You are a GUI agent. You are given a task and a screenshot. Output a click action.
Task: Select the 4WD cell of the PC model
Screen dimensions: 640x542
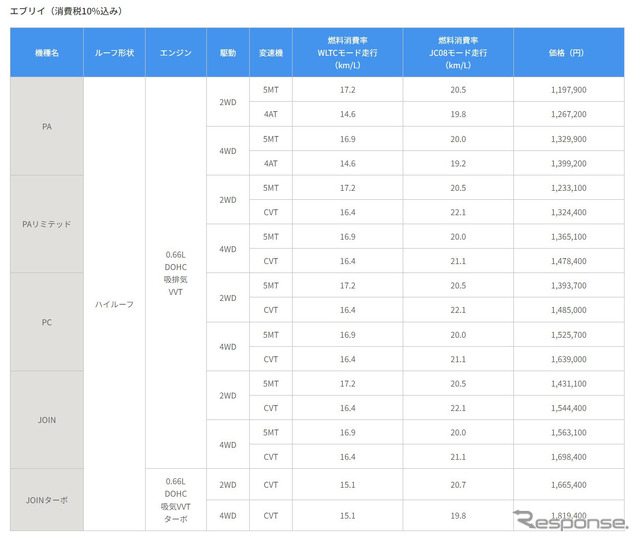[x=228, y=347]
